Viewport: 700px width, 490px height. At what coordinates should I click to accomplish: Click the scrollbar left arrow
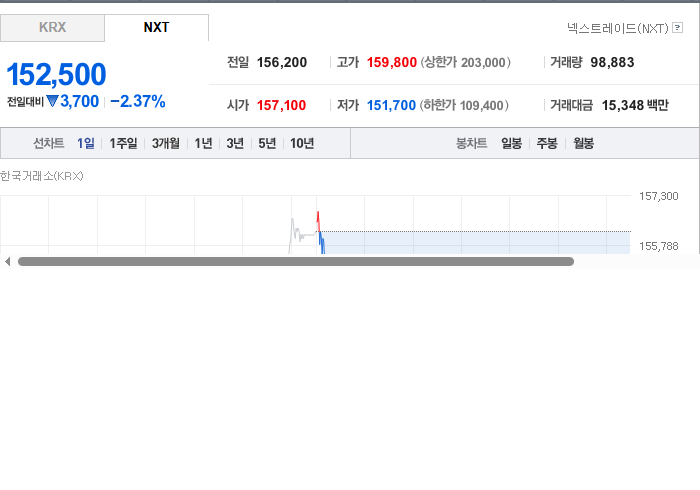(7, 262)
